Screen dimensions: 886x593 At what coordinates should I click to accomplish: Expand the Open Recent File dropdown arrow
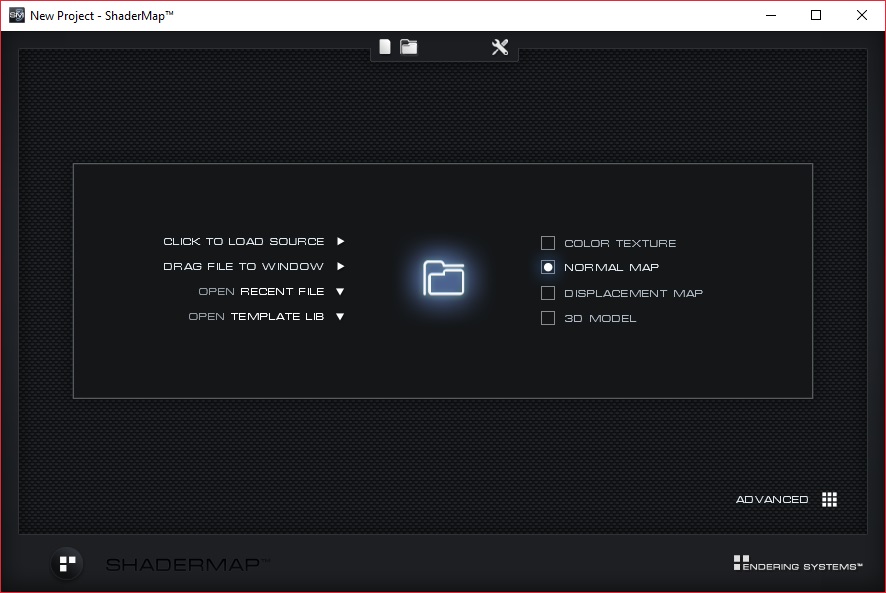[340, 292]
